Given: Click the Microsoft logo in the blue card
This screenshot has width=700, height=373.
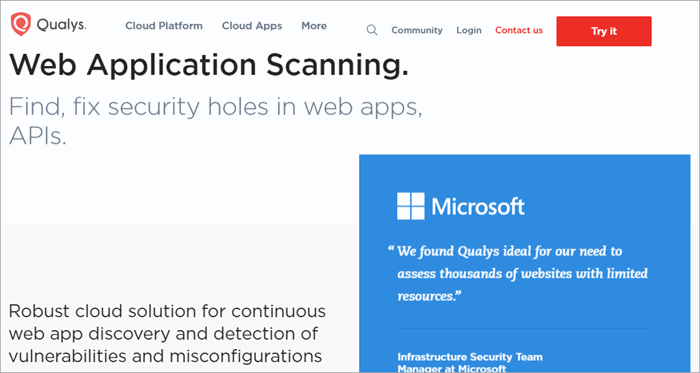Looking at the screenshot, I should pyautogui.click(x=461, y=206).
